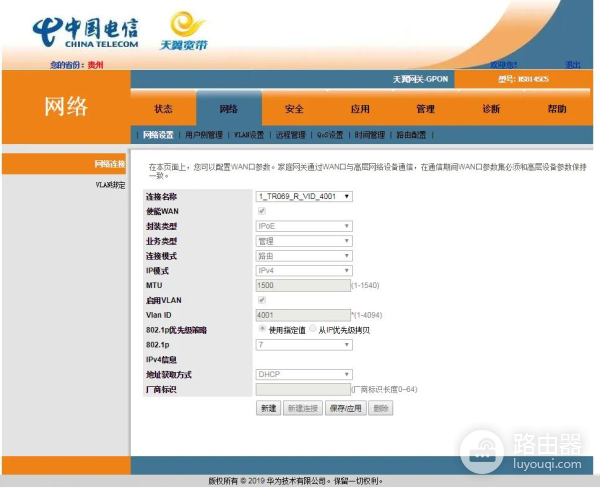Open the IP模式 dropdown
This screenshot has width=600, height=492.
[304, 270]
